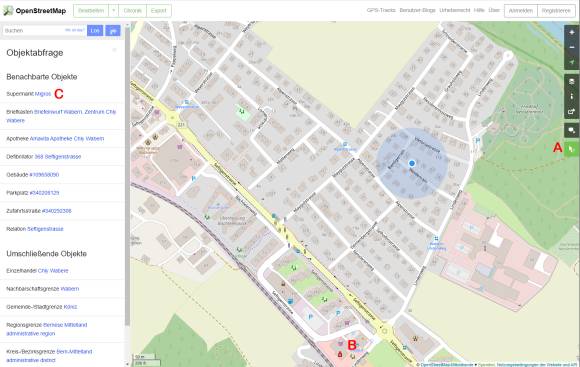Open the map layers icon
Image resolution: width=580 pixels, height=367 pixels.
tap(571, 81)
